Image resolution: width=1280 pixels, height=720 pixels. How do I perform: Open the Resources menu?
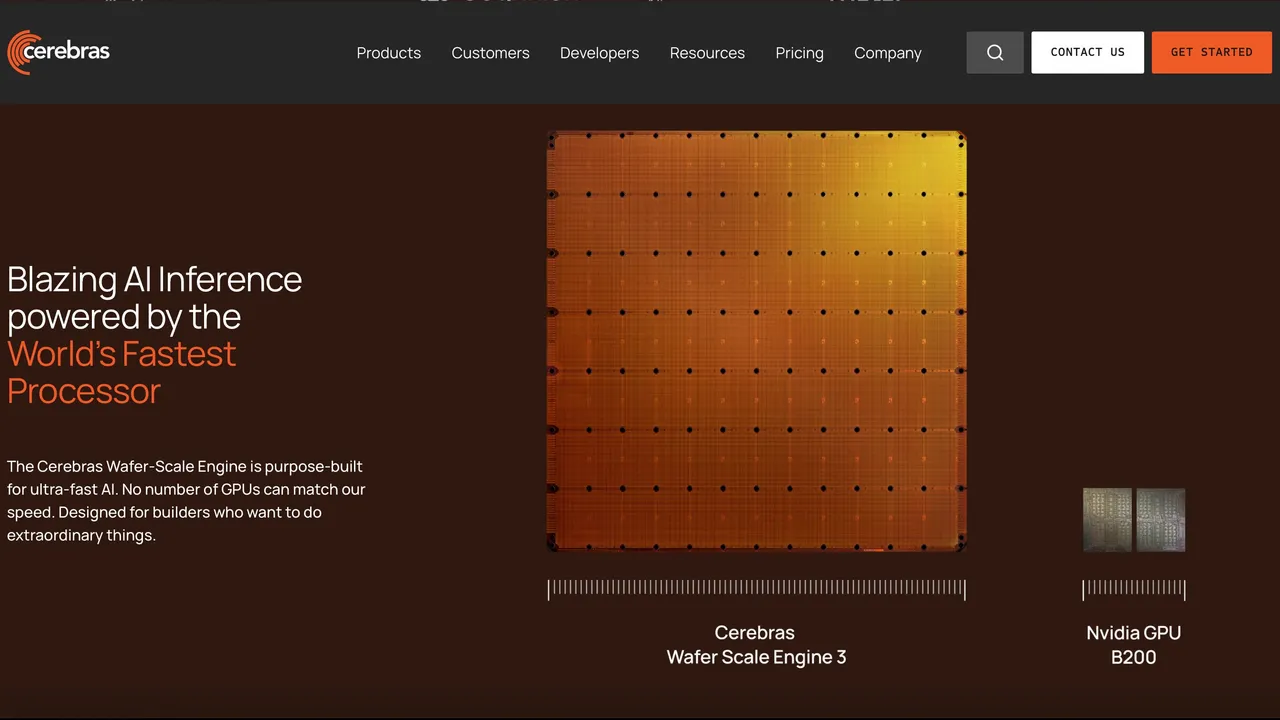[x=707, y=53]
